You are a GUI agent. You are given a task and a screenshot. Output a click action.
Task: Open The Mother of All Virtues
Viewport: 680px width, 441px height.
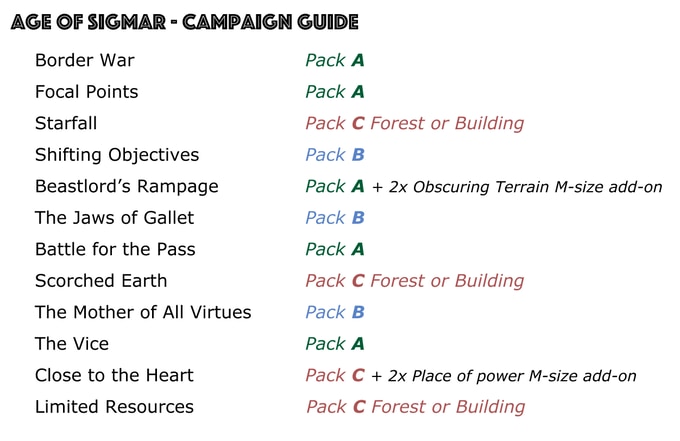(x=143, y=312)
